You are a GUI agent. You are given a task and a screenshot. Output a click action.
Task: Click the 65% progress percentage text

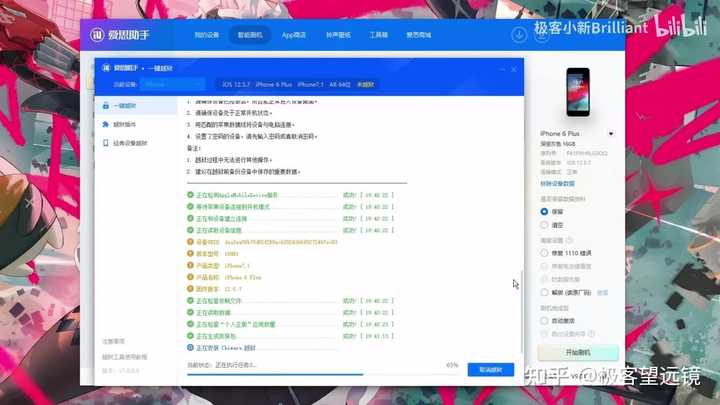[x=452, y=365]
